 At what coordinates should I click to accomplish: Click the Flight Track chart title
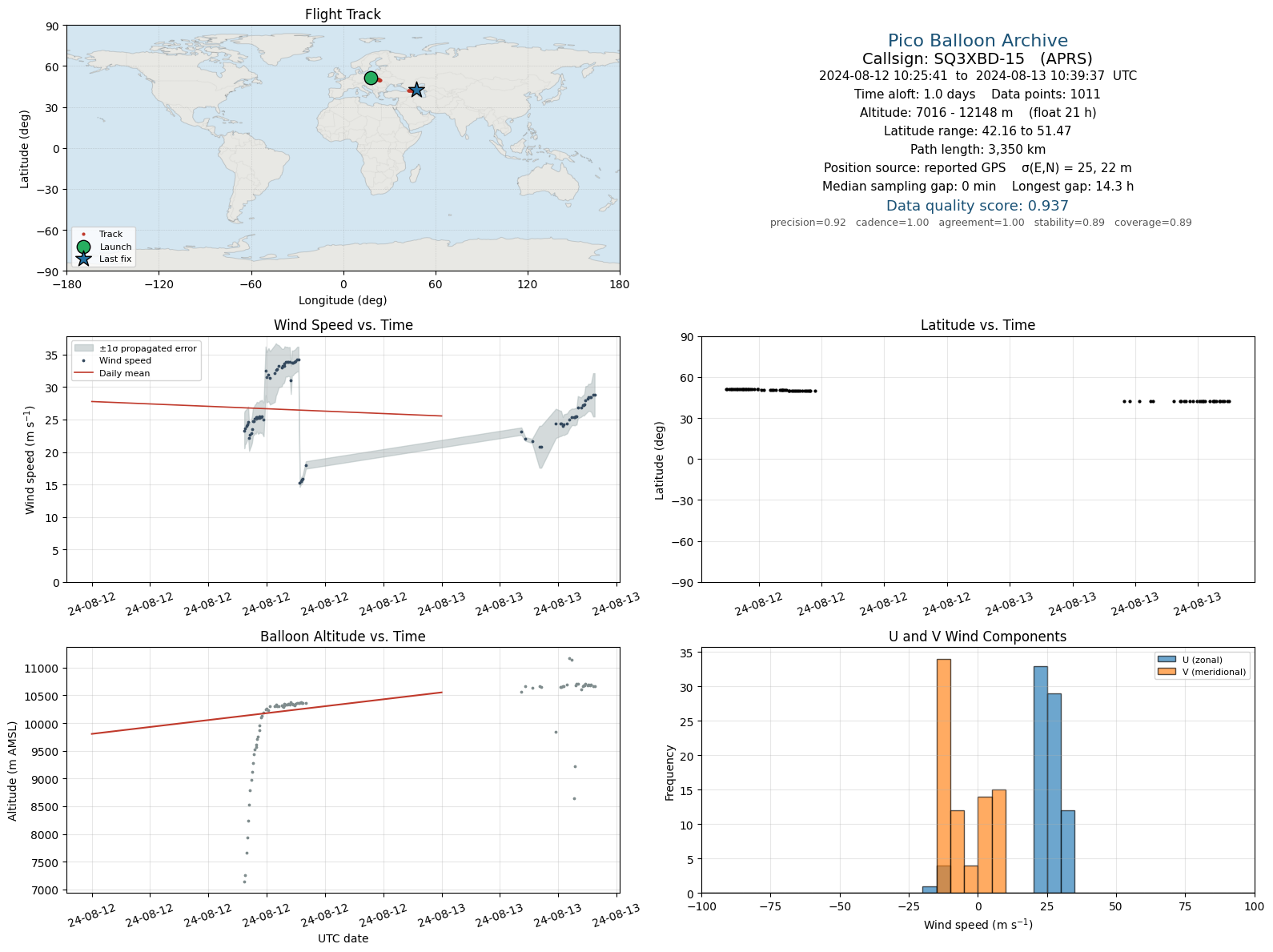[343, 14]
